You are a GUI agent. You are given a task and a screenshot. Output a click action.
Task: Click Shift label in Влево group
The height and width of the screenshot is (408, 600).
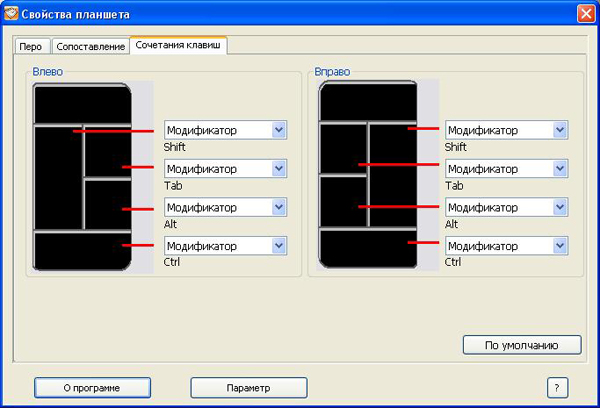[174, 147]
